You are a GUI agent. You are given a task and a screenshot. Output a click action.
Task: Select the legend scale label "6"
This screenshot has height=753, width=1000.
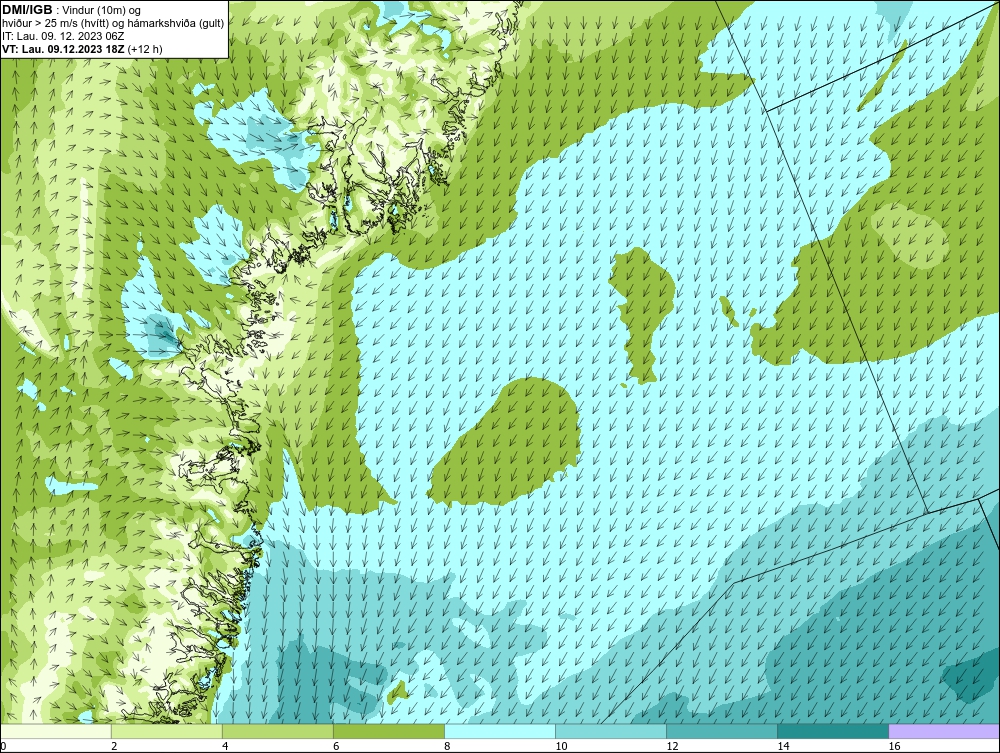(336, 746)
